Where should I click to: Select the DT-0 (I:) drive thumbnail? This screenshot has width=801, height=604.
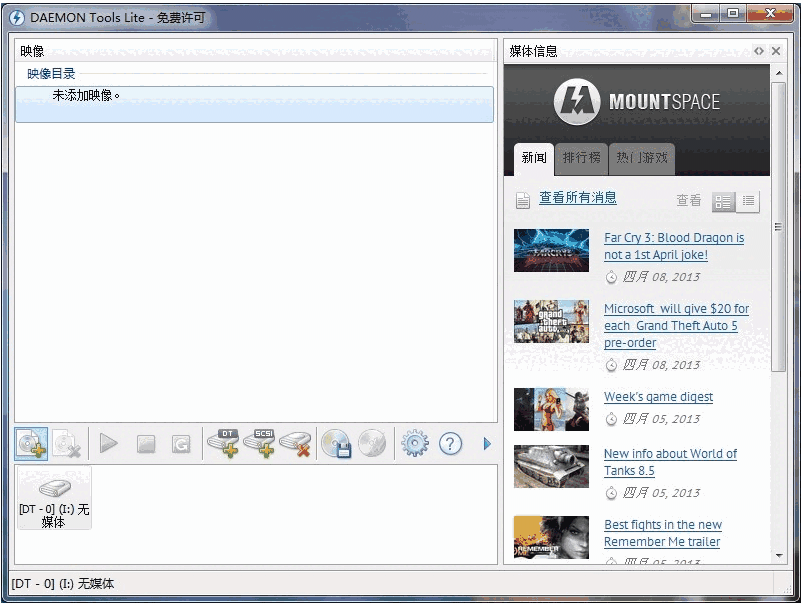tap(54, 497)
